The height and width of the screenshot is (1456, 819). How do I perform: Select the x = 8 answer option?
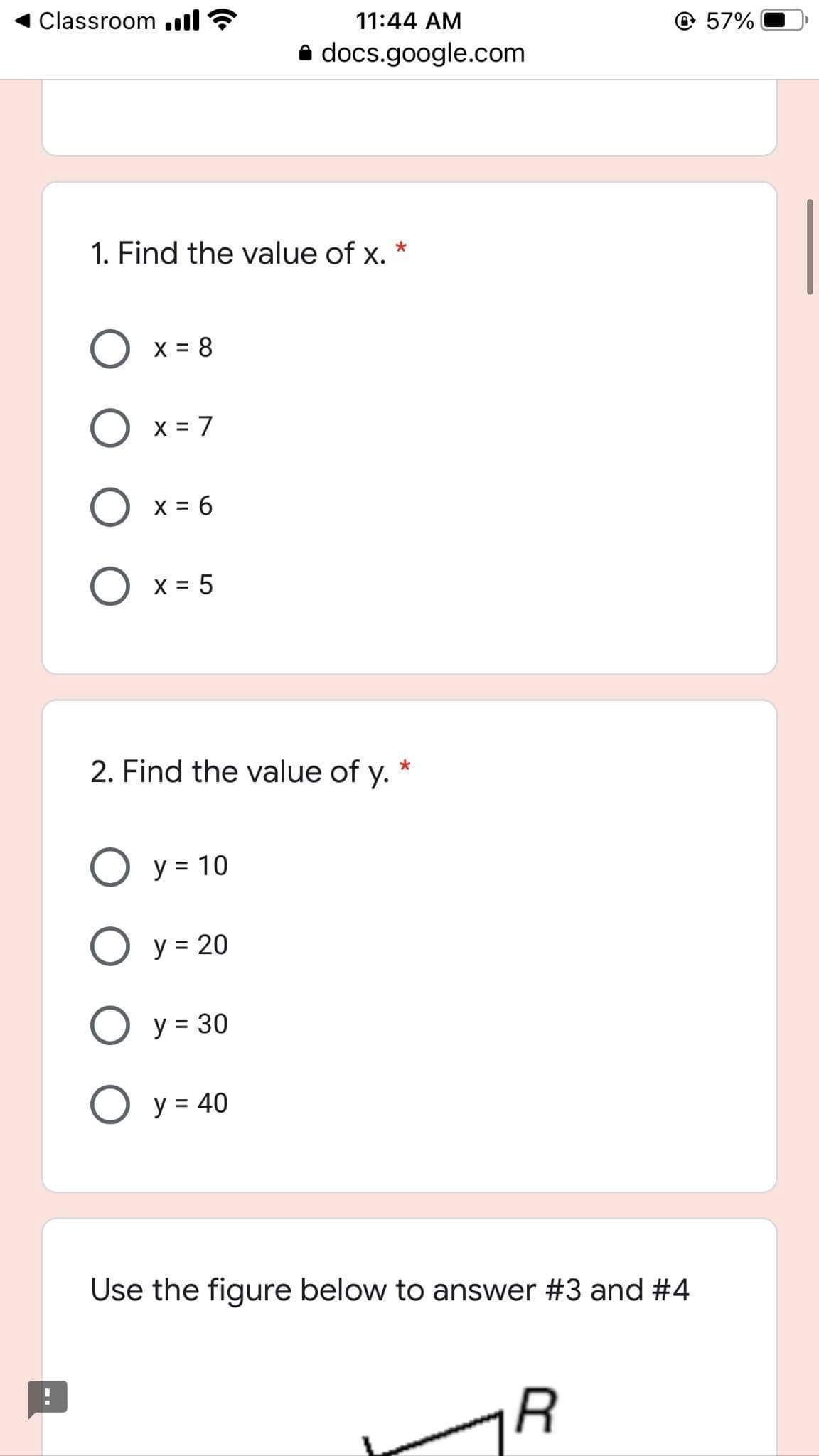tap(110, 348)
